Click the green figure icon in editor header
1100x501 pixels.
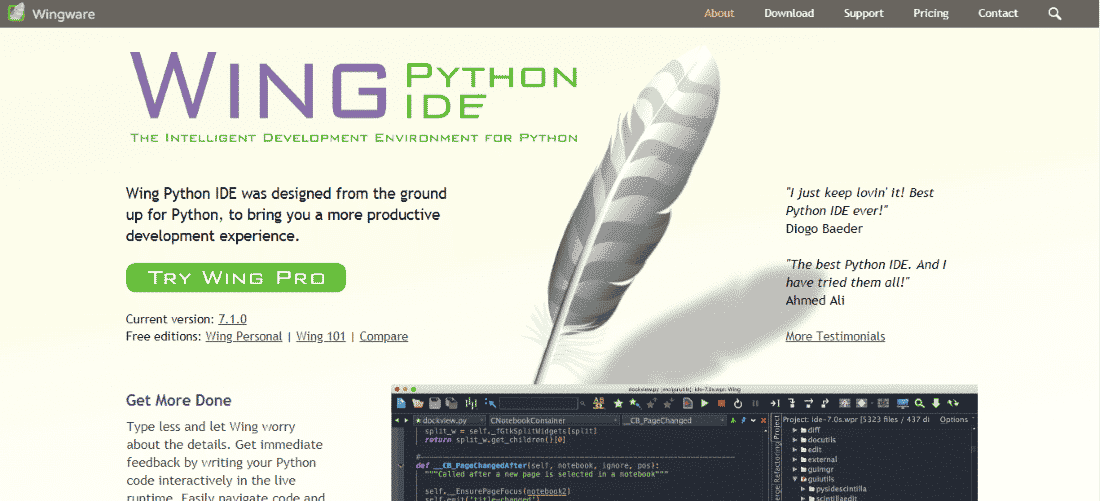click(x=733, y=421)
